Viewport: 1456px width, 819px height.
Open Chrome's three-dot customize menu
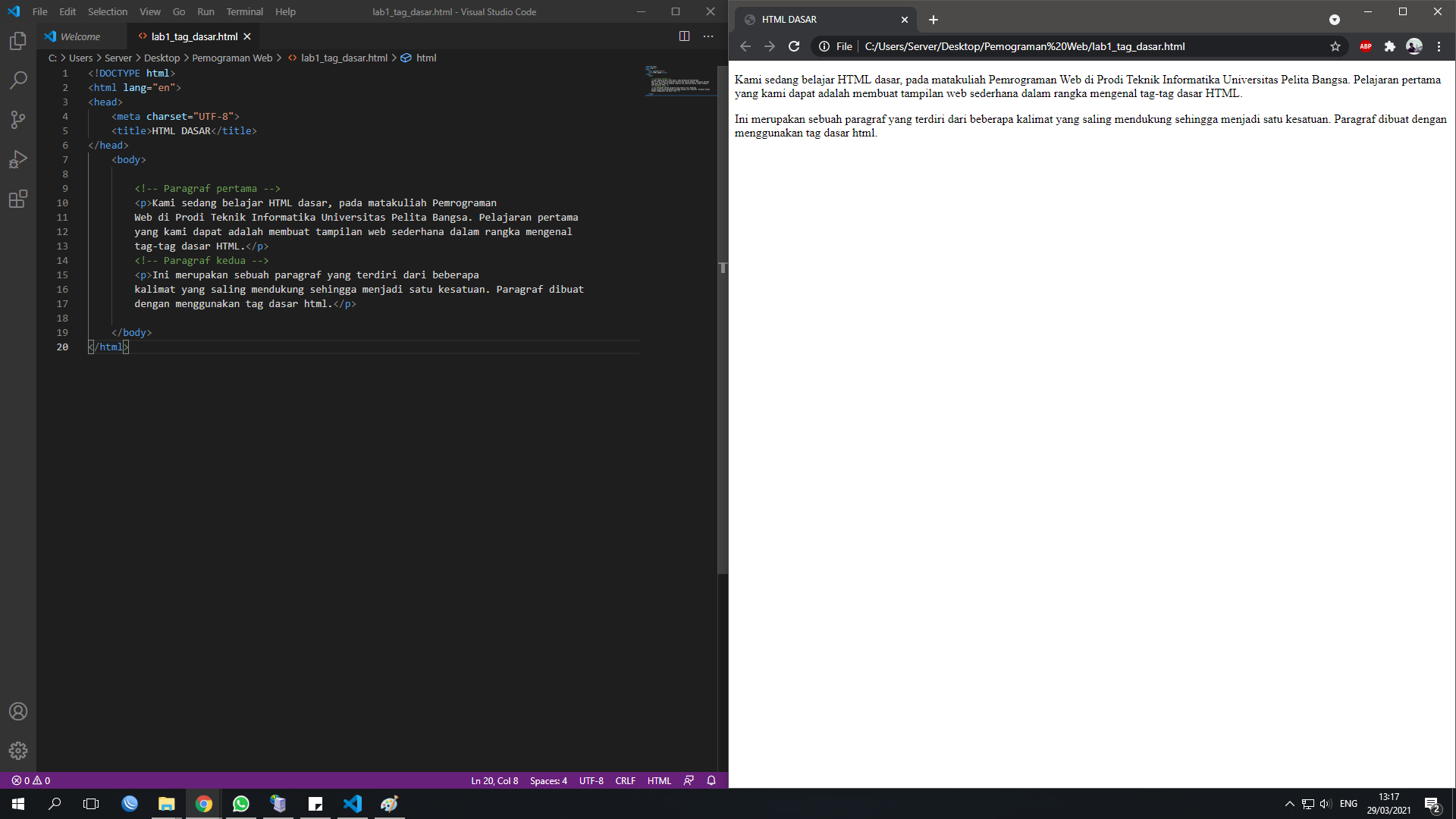coord(1439,46)
